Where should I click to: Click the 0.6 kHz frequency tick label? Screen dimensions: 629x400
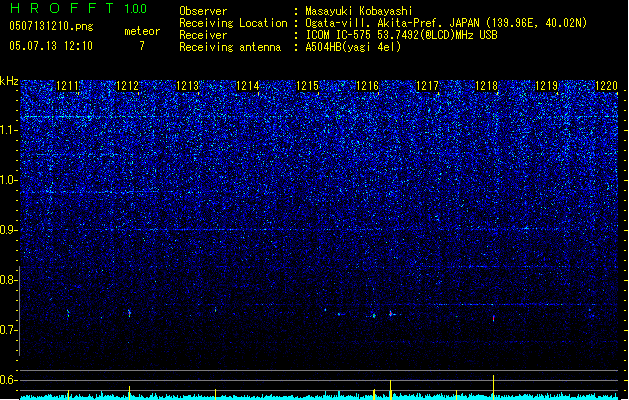click(x=9, y=380)
